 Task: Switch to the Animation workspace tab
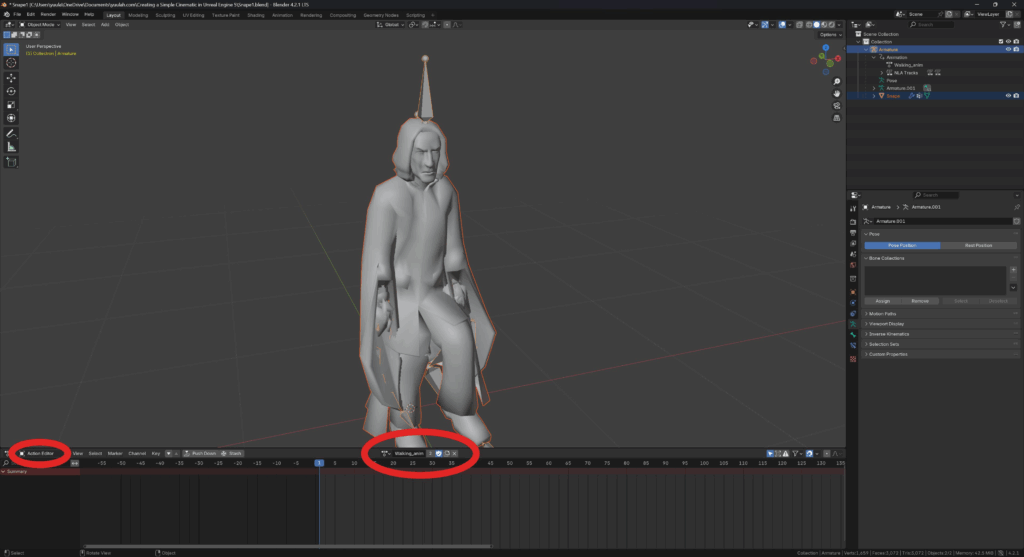[x=283, y=15]
